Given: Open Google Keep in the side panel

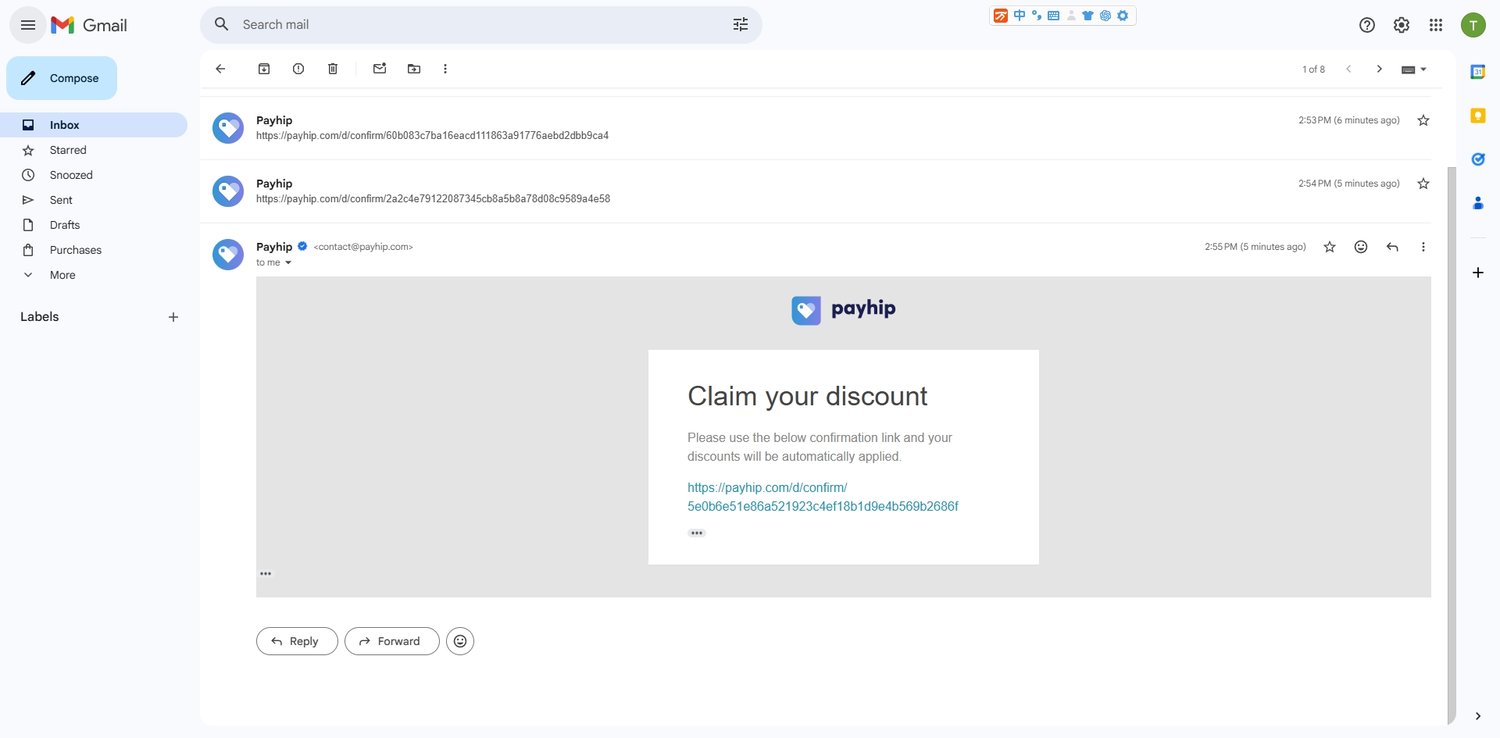Looking at the screenshot, I should coord(1478,115).
